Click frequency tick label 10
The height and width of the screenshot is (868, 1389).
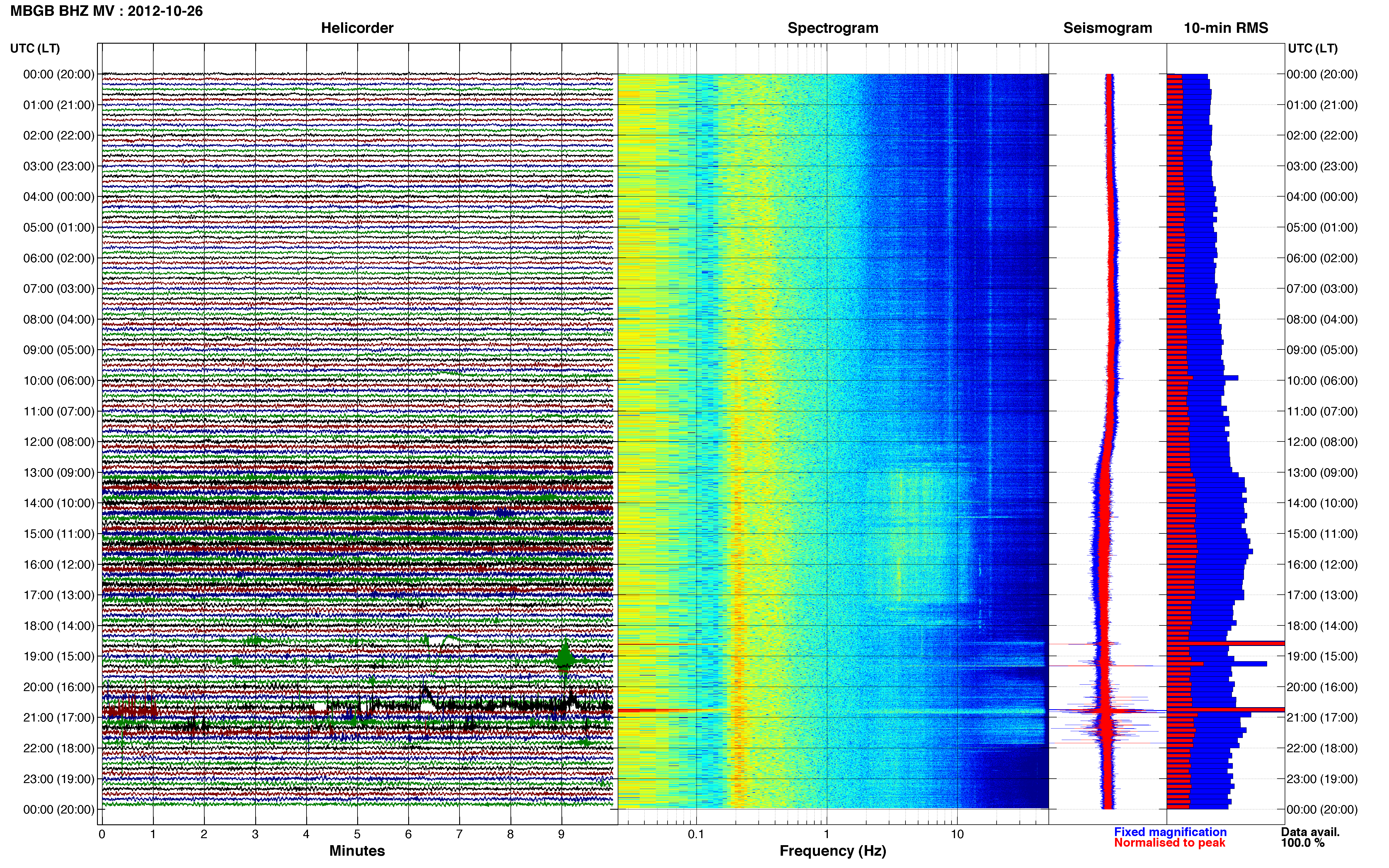pyautogui.click(x=957, y=835)
